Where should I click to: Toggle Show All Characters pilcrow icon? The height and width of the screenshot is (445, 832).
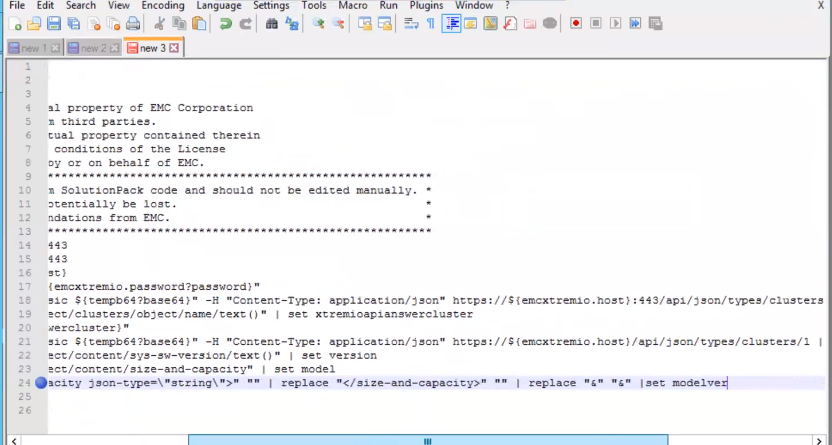coord(430,24)
